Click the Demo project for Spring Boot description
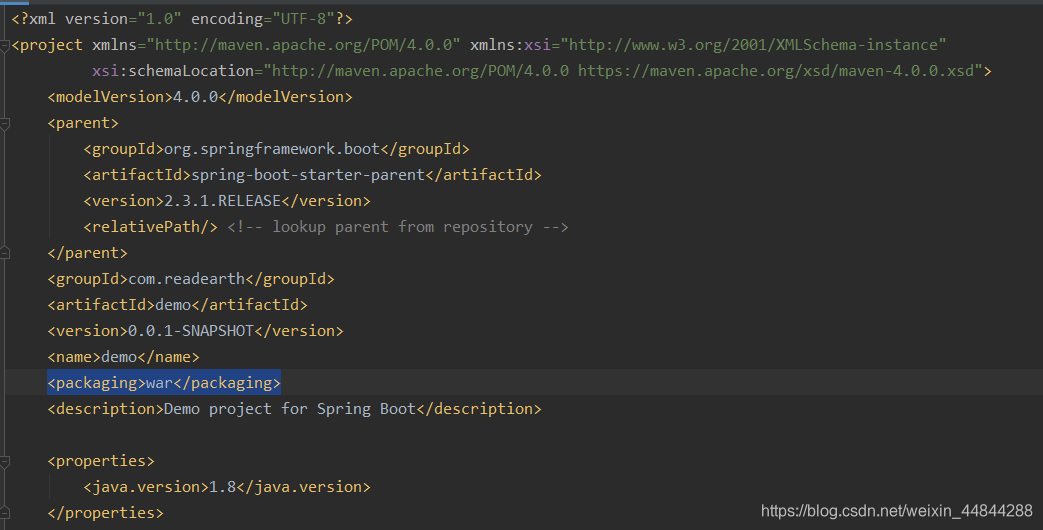Screen dimensions: 1043x530 [x=289, y=409]
